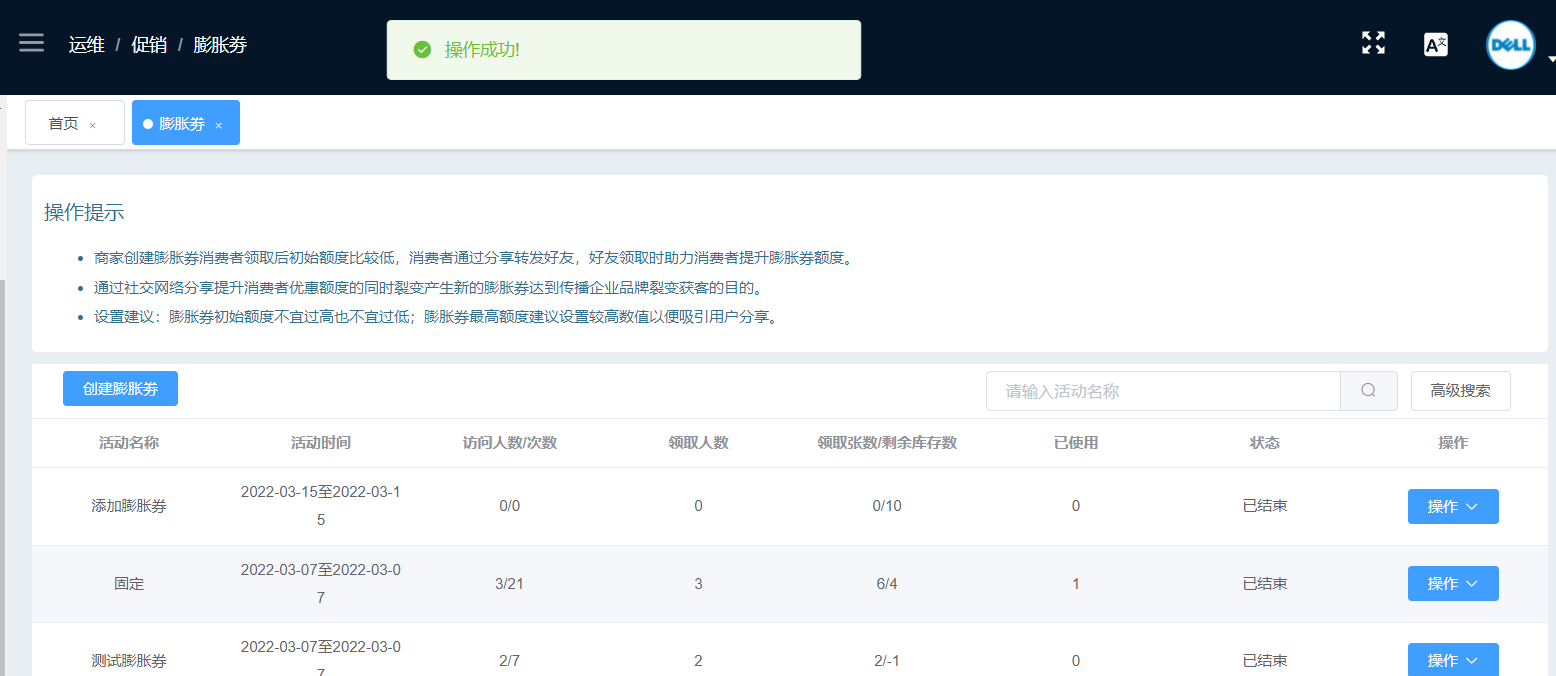The width and height of the screenshot is (1556, 676).
Task: Click the 操作成功! notification message
Action: click(482, 50)
